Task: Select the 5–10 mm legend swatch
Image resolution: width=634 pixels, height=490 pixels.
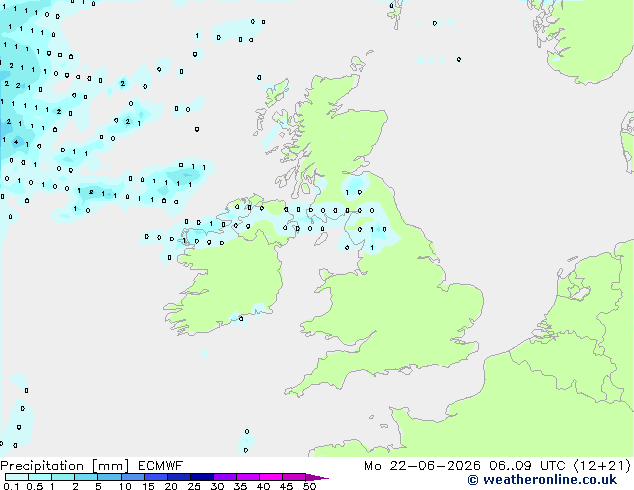Action: pos(109,477)
